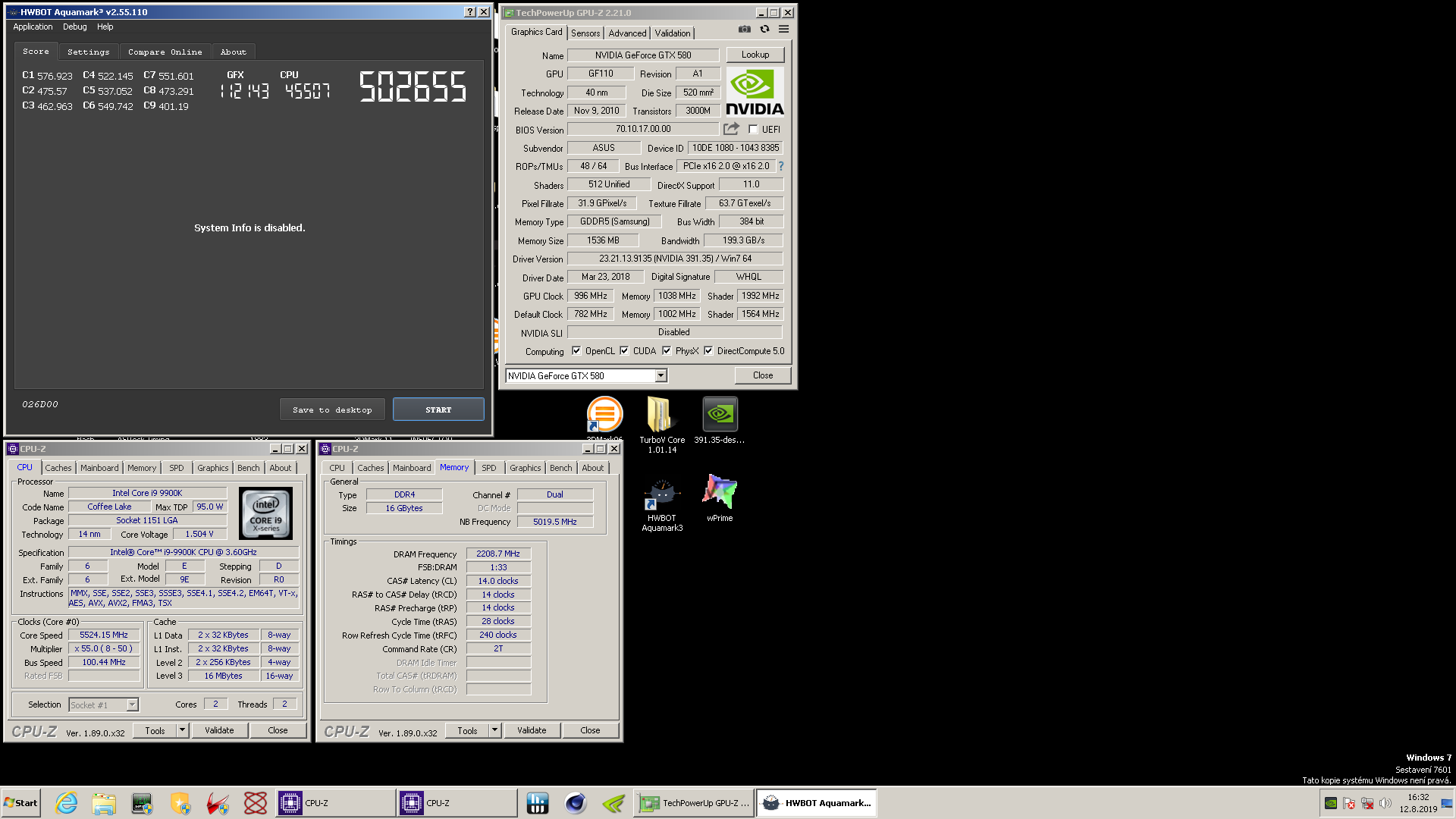Toggle the DirectCompute 5.0 checkbox
Screen dimensions: 1456x819
[x=708, y=351]
